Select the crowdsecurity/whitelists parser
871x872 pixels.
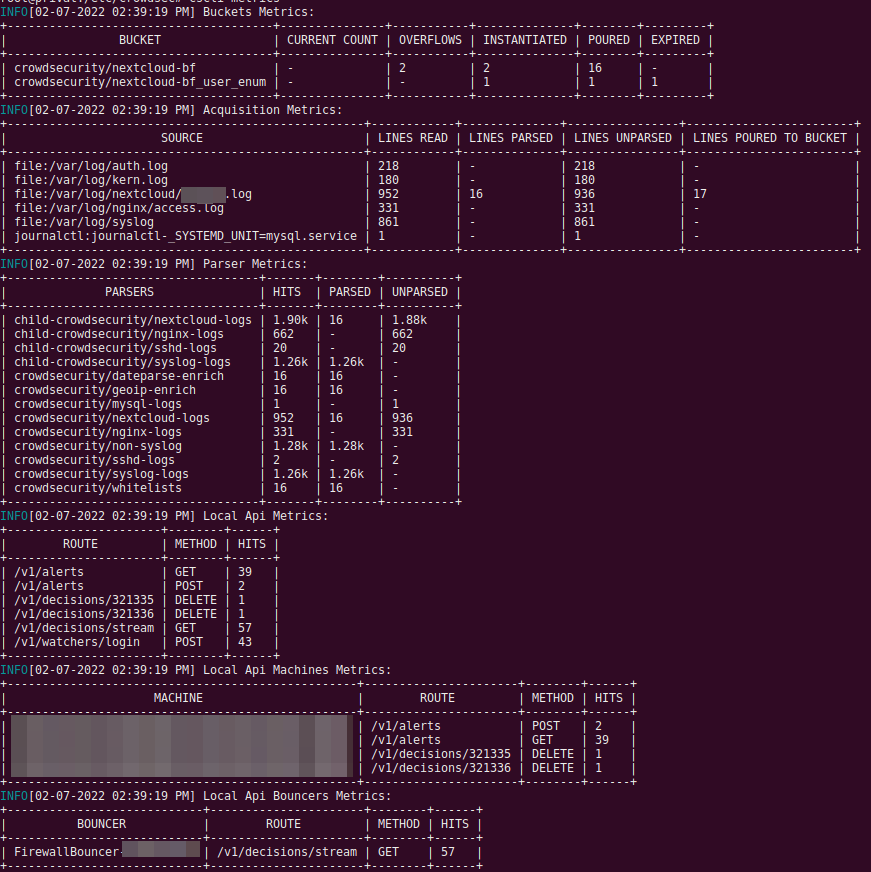[x=98, y=488]
